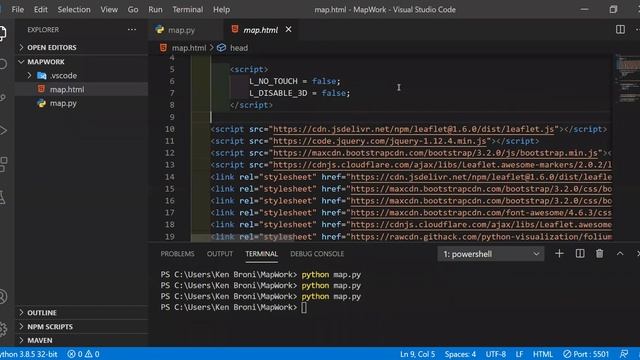The image size is (640, 360).
Task: Open the Selection menu
Action: coord(74,9)
